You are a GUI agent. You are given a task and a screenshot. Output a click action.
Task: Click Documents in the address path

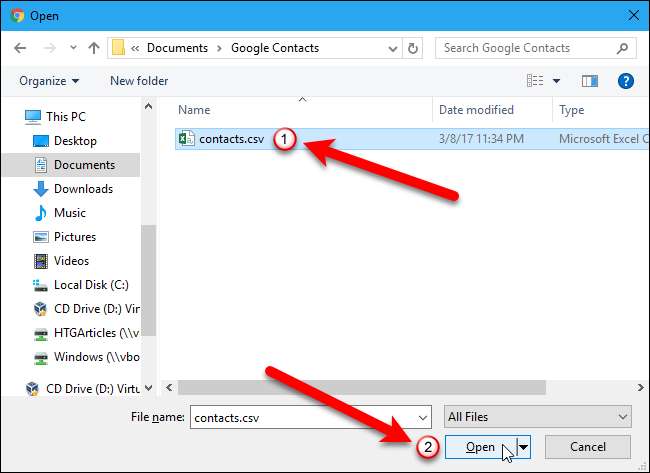point(177,48)
